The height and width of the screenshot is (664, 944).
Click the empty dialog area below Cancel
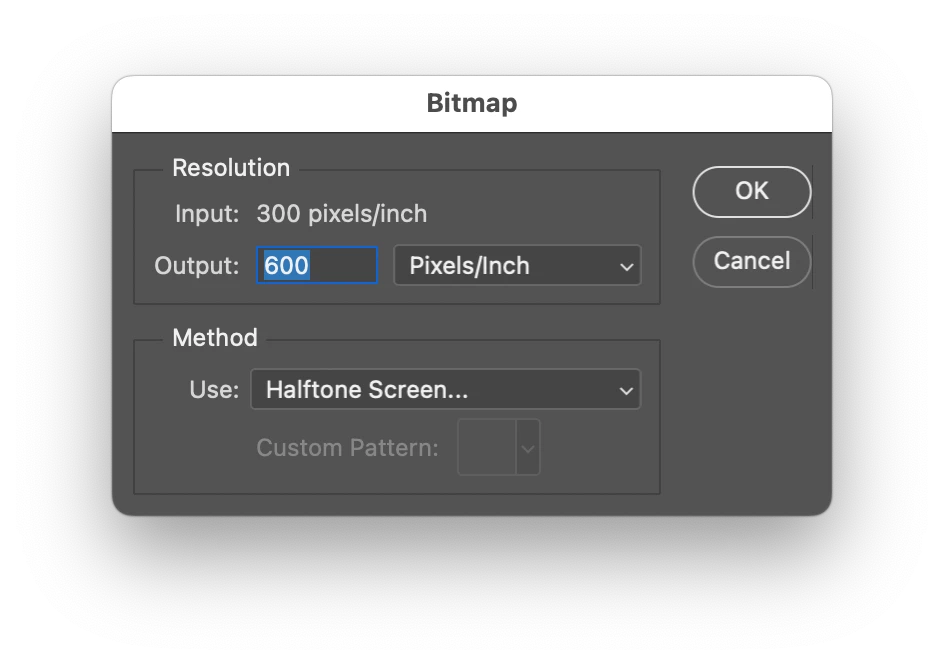(x=751, y=397)
